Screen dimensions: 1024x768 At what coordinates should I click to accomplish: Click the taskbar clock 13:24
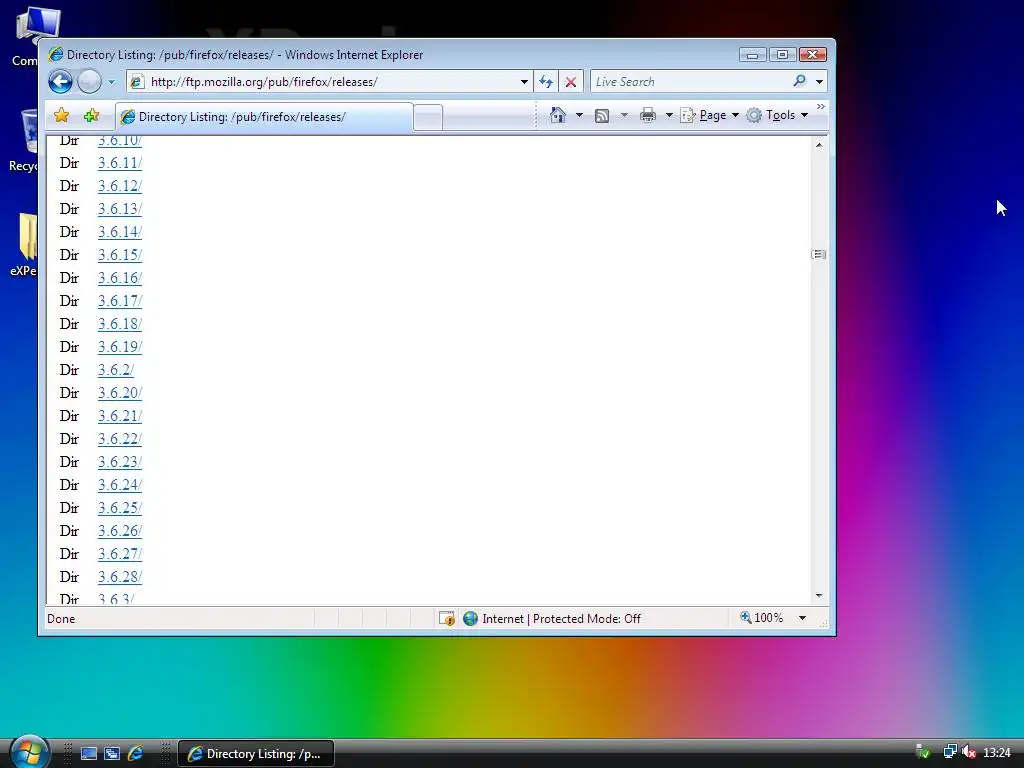click(x=997, y=753)
